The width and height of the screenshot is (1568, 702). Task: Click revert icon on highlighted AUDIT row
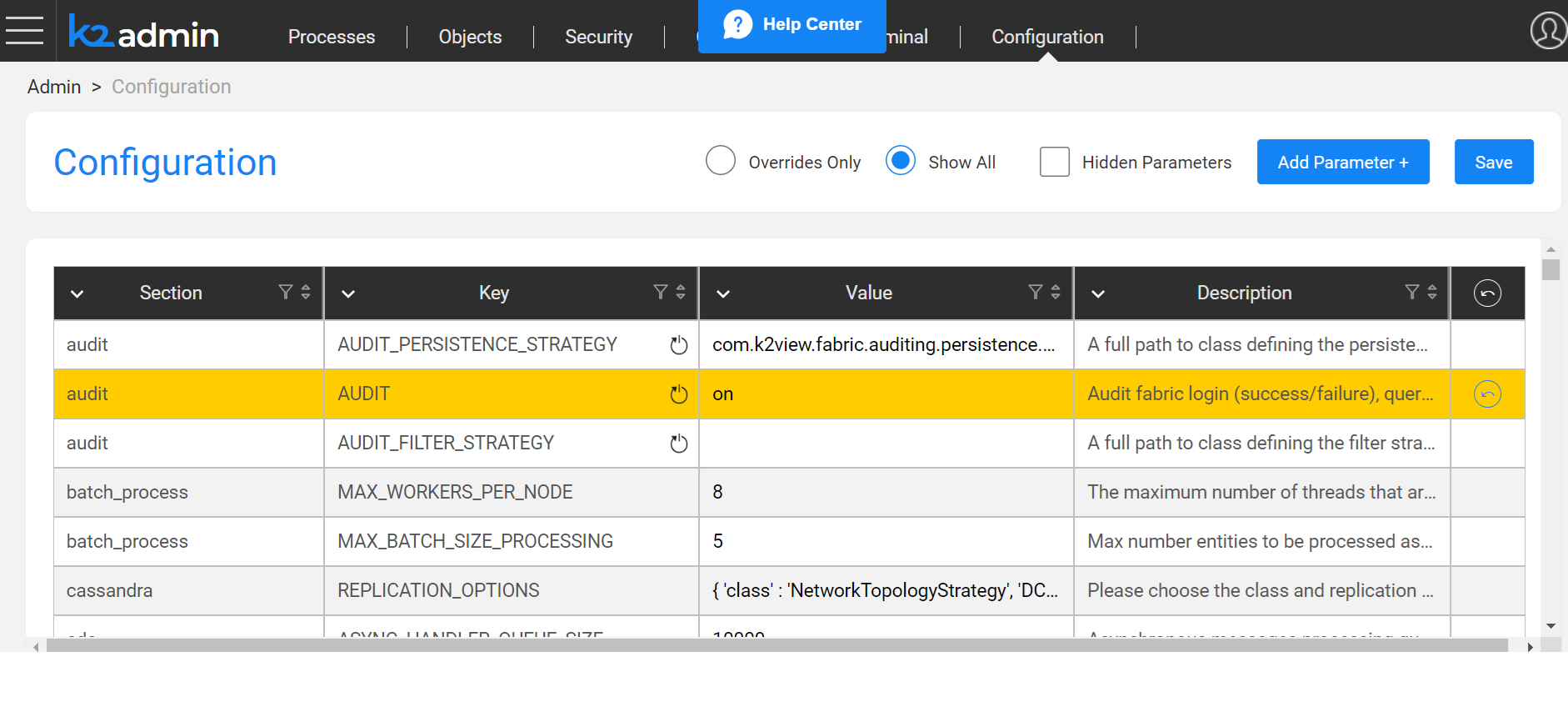1487,394
